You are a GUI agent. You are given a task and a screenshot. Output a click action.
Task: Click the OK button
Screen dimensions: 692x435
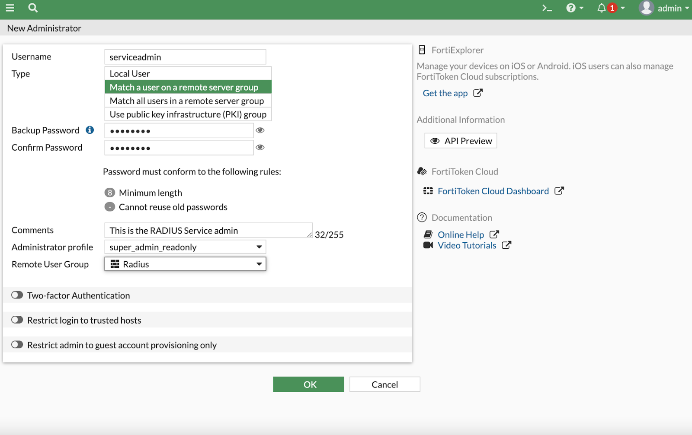[308, 384]
